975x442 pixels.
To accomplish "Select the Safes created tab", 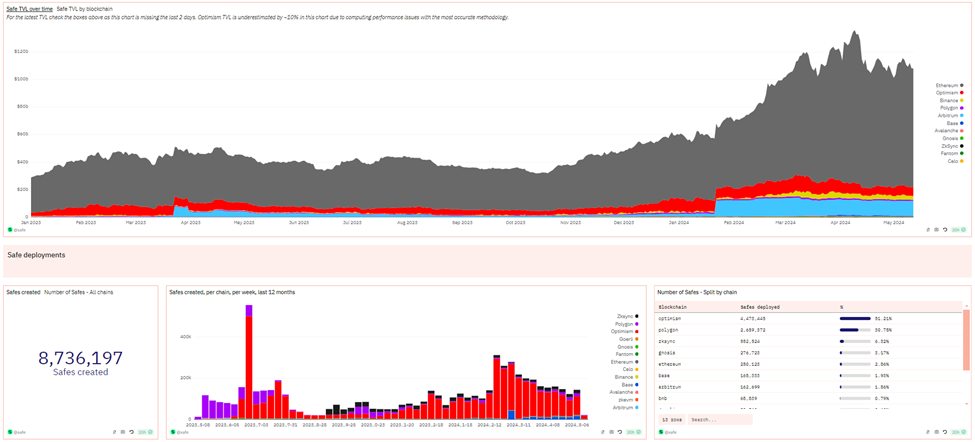I will [23, 292].
